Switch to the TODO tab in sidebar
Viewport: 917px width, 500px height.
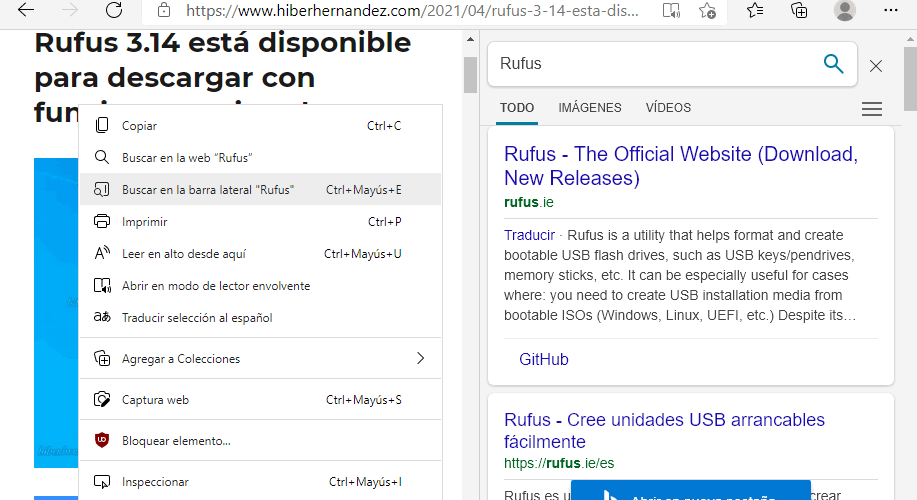pyautogui.click(x=517, y=108)
